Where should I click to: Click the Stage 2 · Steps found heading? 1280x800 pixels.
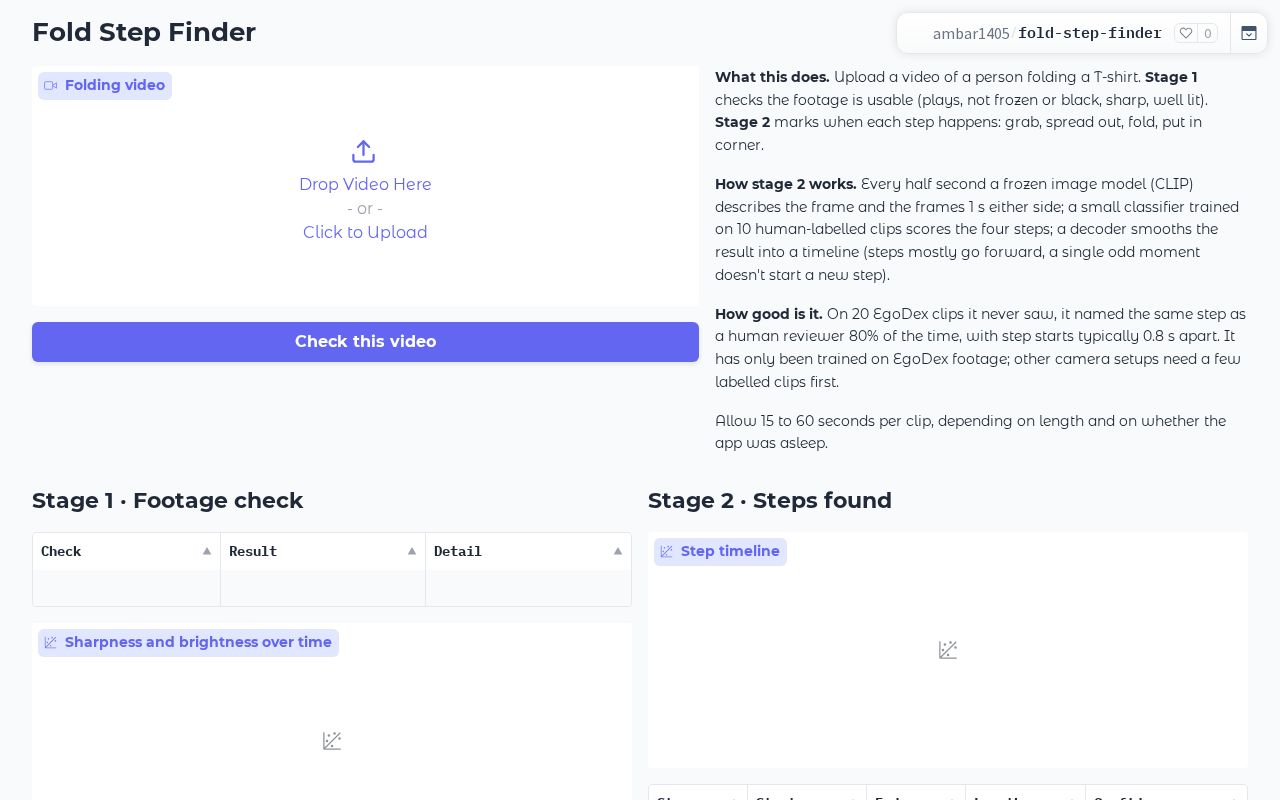pos(770,500)
